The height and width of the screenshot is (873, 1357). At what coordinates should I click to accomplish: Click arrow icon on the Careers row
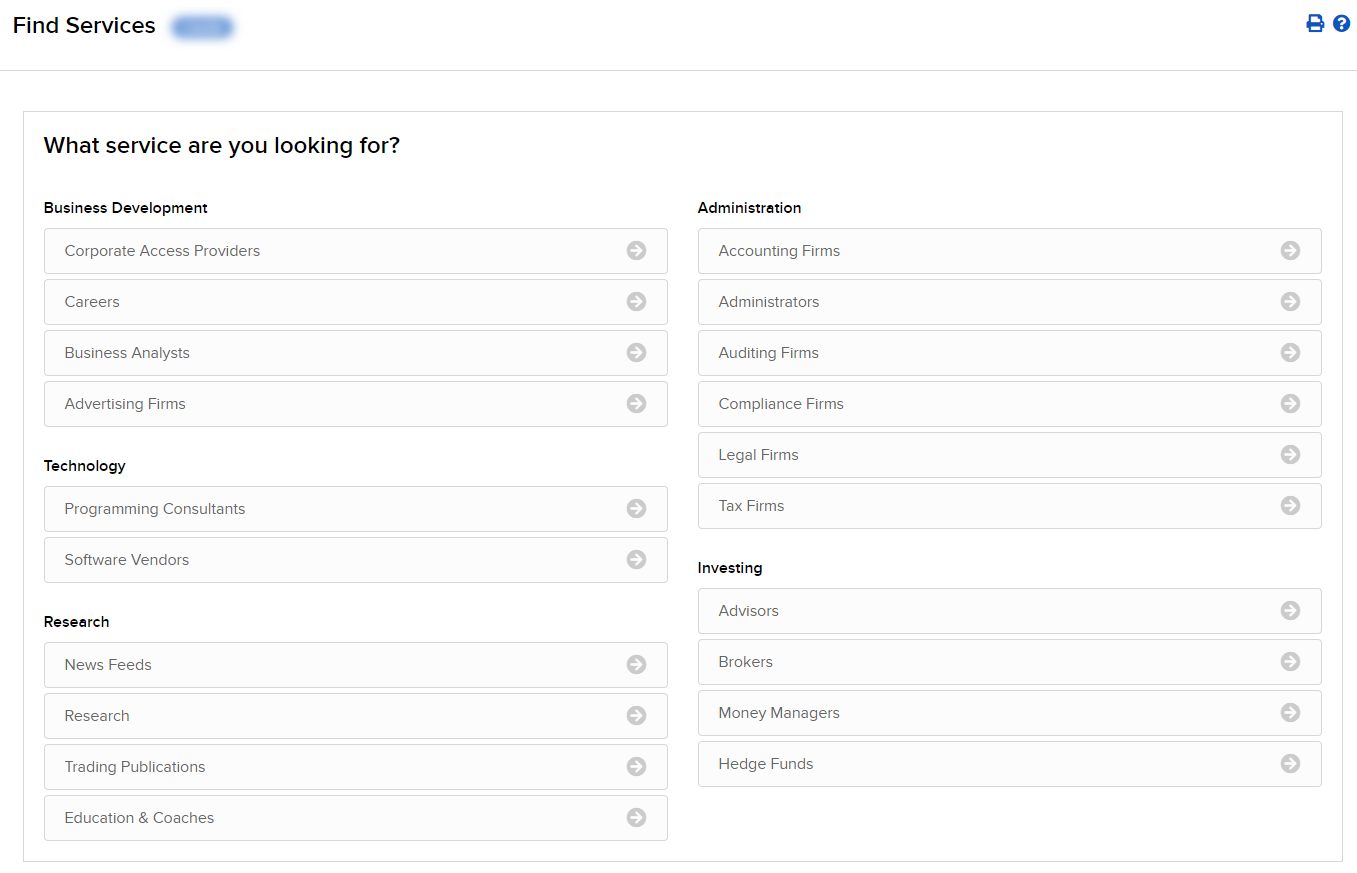(636, 302)
